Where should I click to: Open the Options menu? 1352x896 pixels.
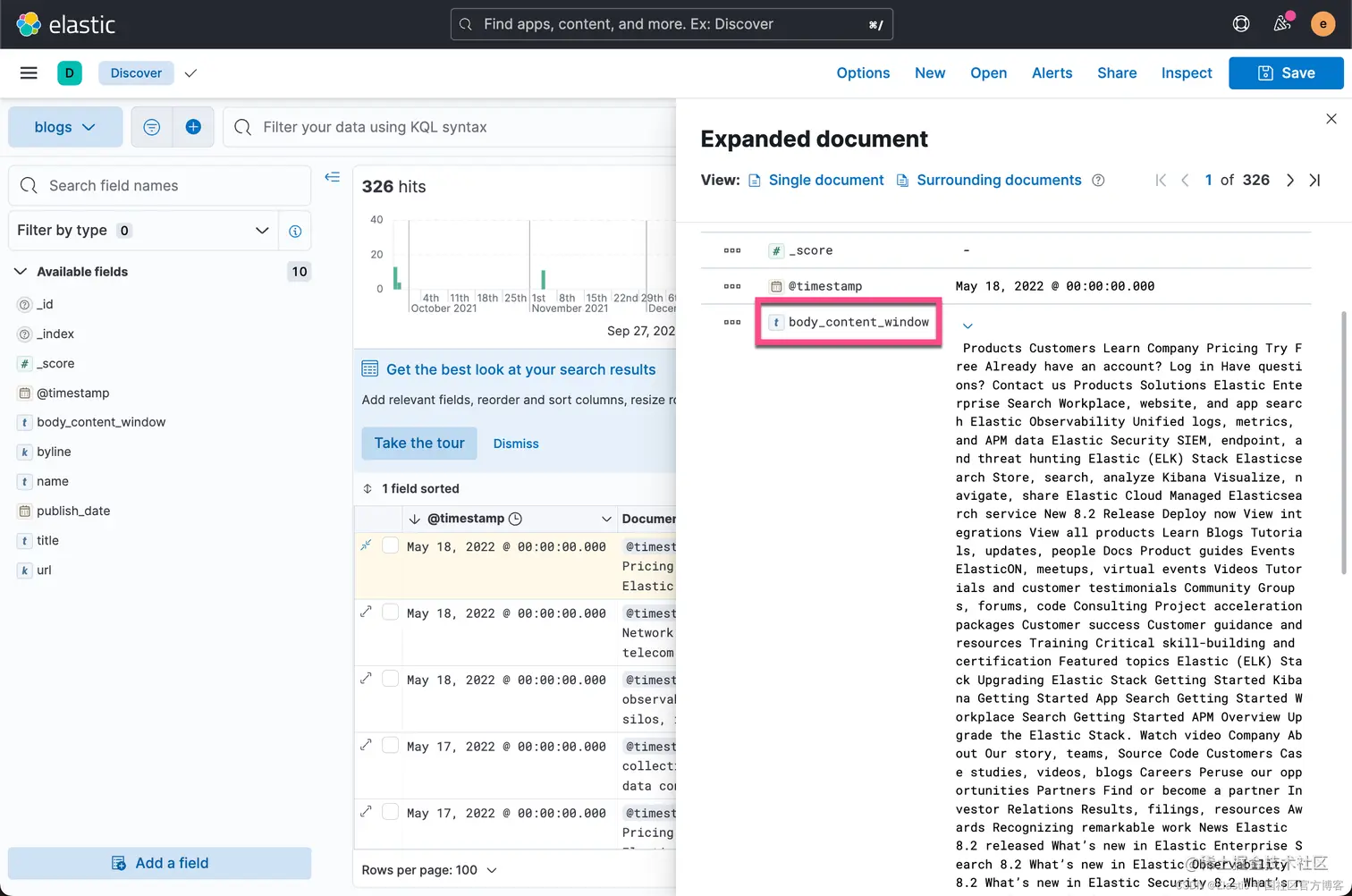pyautogui.click(x=863, y=73)
